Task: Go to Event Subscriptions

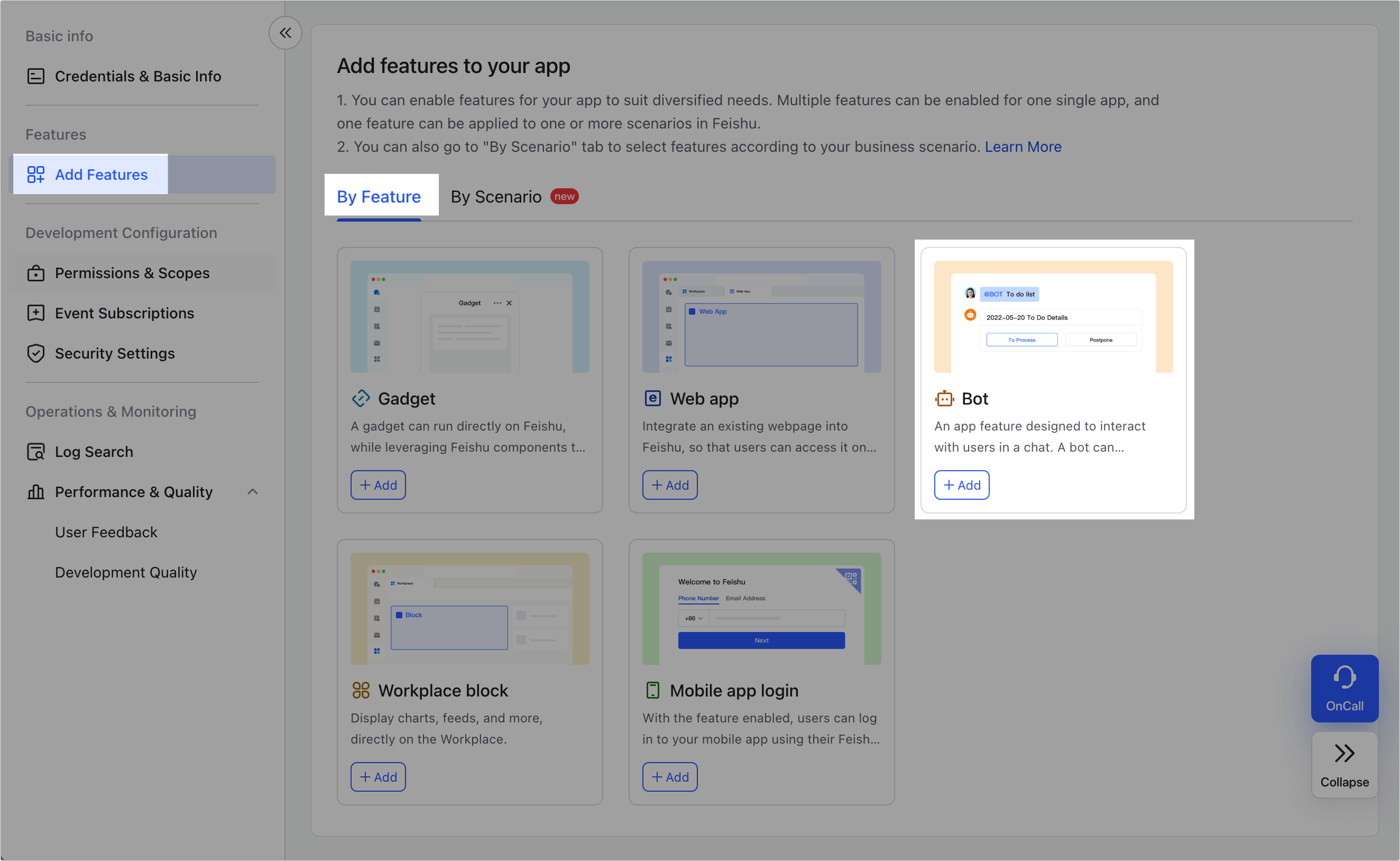Action: pyautogui.click(x=124, y=313)
